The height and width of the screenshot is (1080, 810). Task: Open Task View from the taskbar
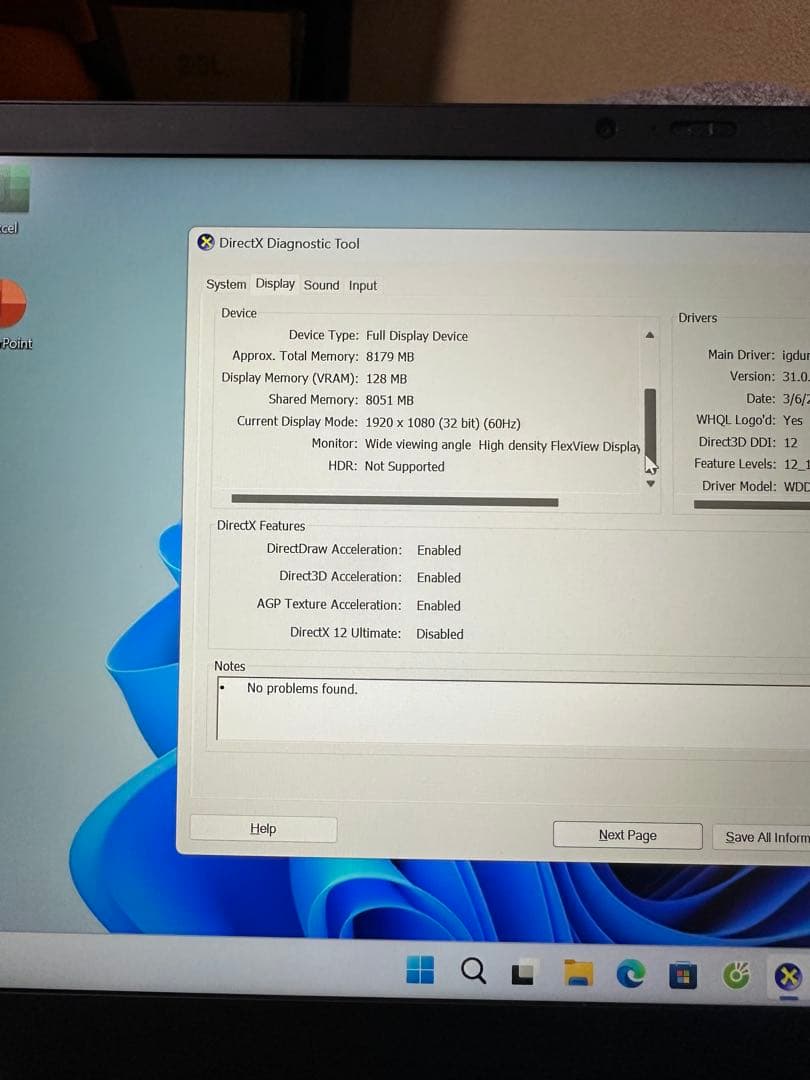[523, 971]
